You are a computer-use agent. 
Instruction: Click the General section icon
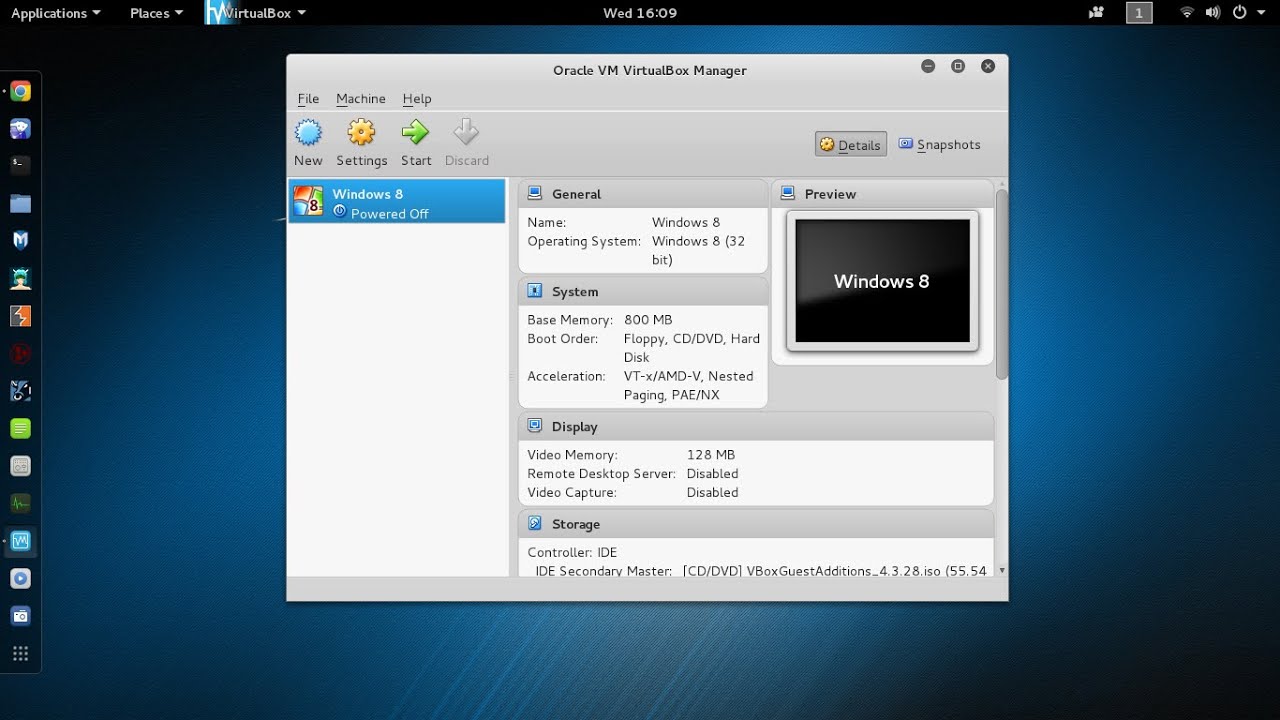[535, 193]
